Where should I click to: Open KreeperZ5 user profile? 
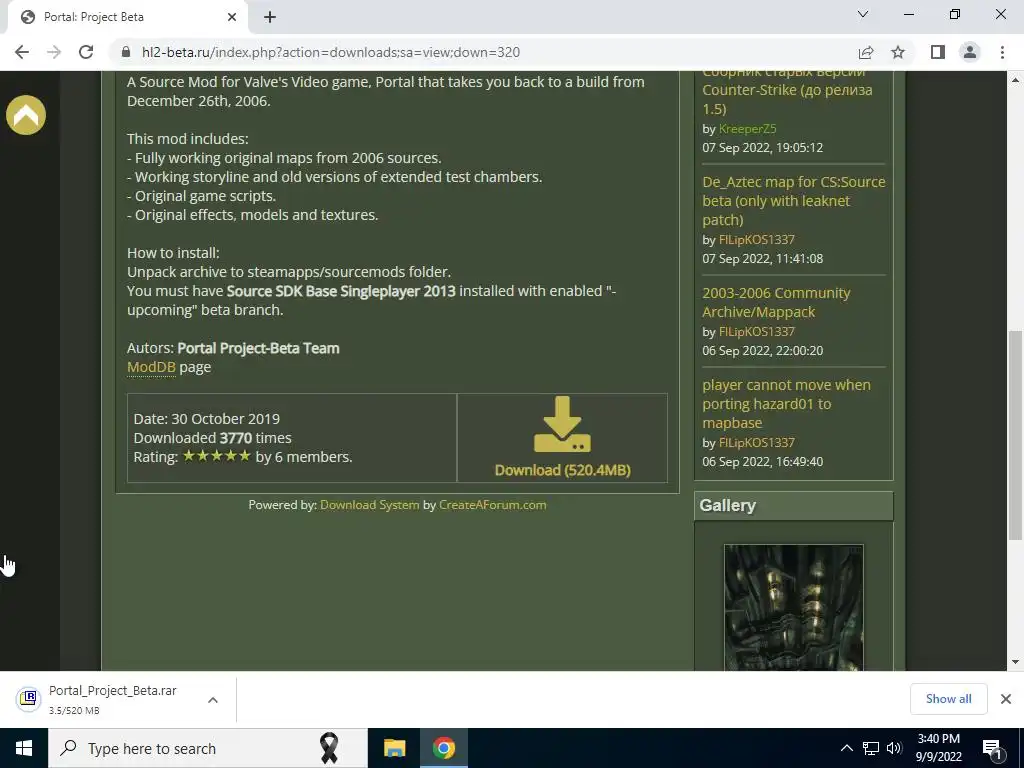[747, 129]
